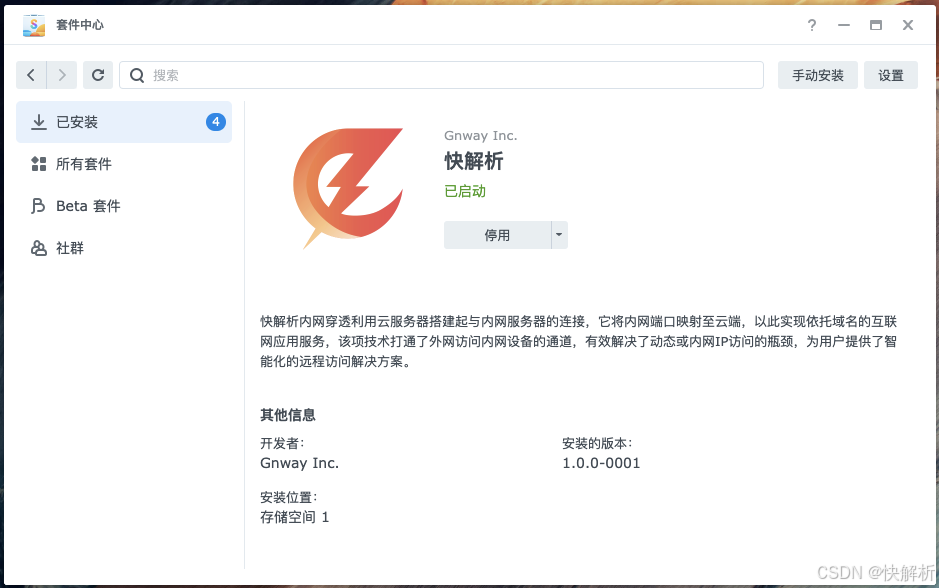Open 手动安装 to install a package manually
This screenshot has height=588, width=939.
point(817,75)
